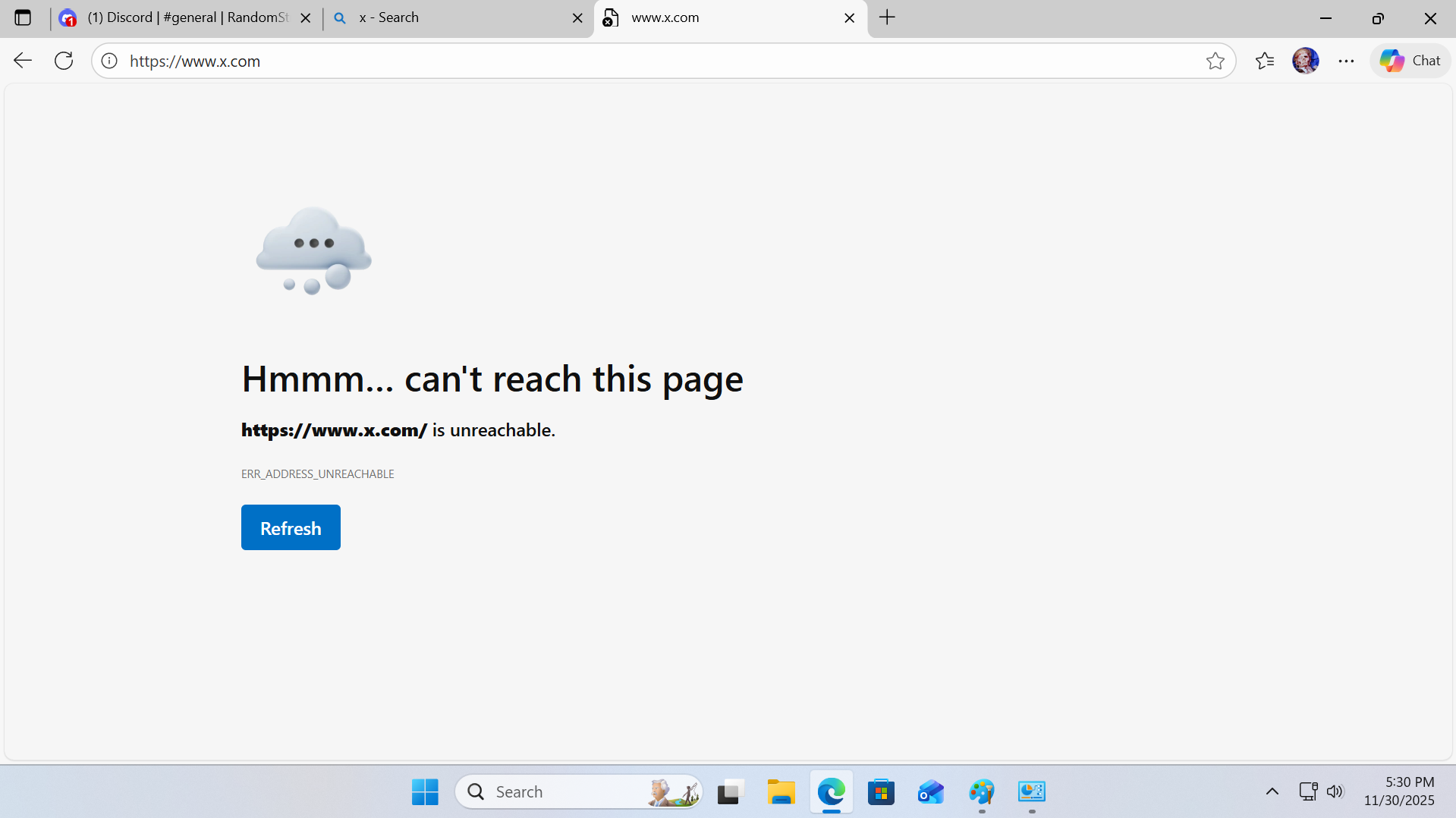Image resolution: width=1456 pixels, height=818 pixels.
Task: Close the 'x - Search' tab
Action: tap(577, 18)
